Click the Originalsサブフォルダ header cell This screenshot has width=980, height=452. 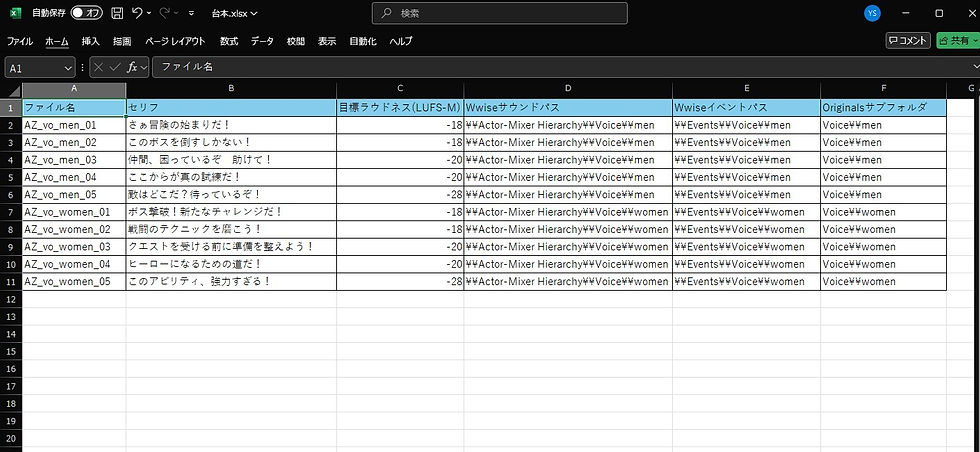pyautogui.click(x=884, y=108)
